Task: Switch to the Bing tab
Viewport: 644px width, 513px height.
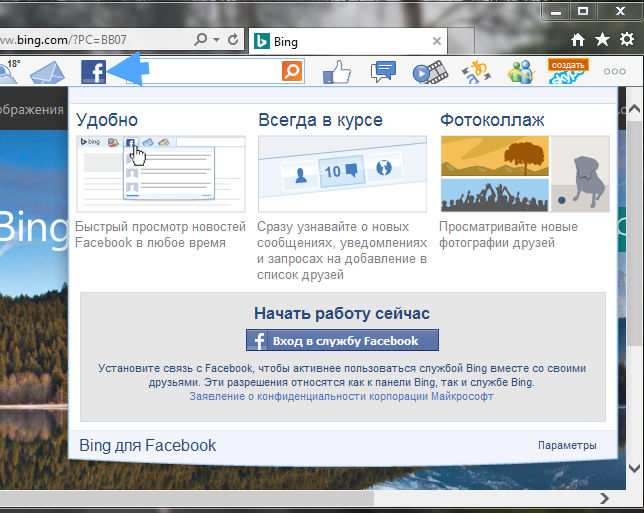Action: [347, 41]
